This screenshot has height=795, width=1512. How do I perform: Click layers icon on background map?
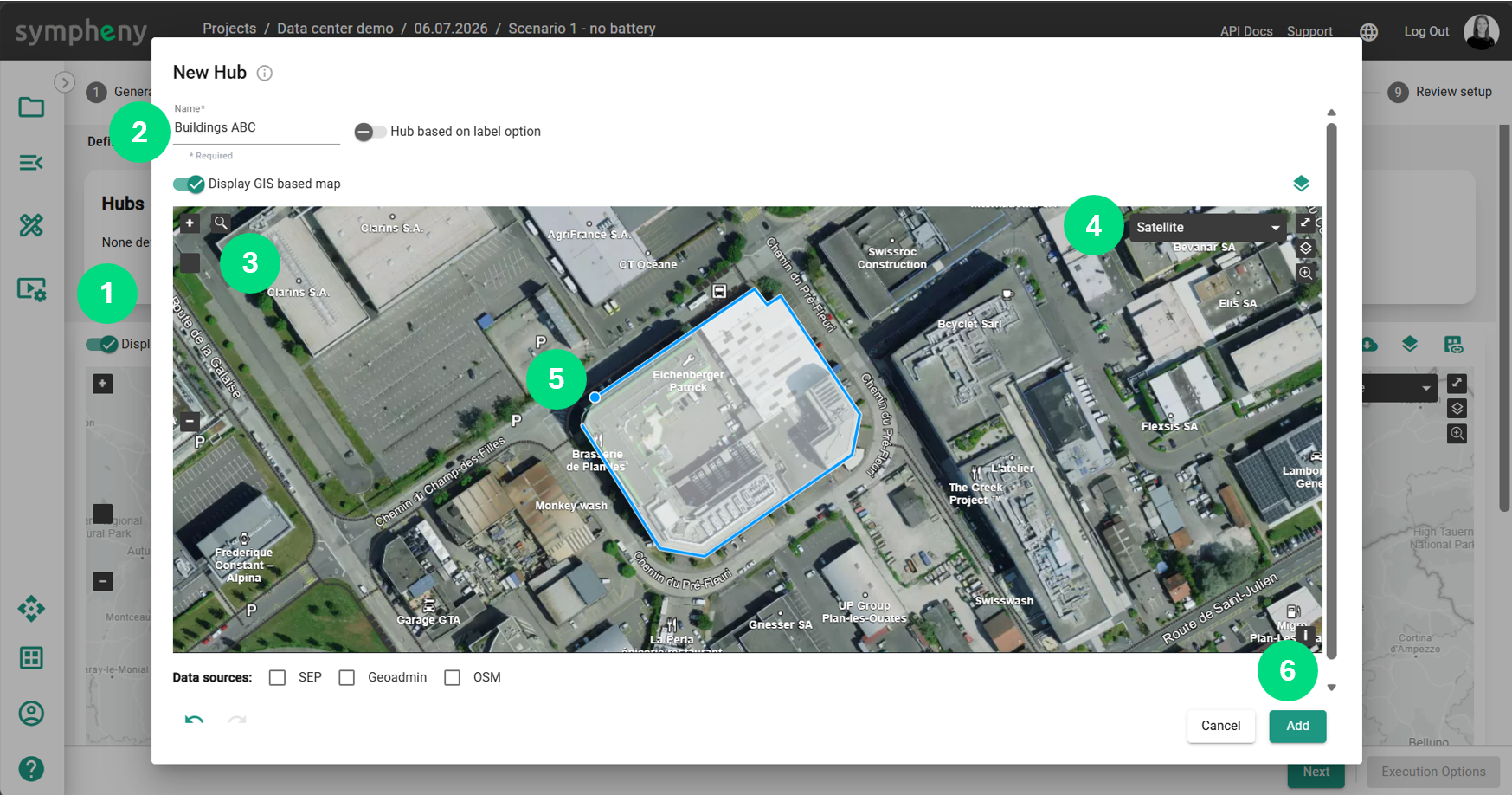1457,409
